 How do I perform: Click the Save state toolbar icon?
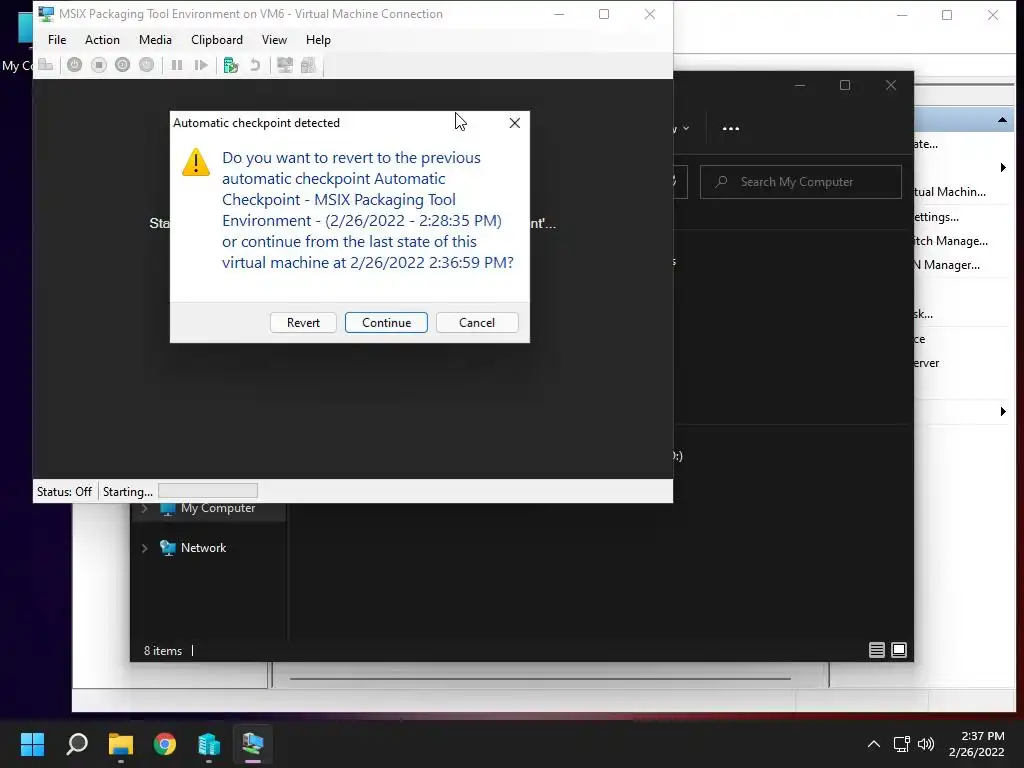pos(146,65)
